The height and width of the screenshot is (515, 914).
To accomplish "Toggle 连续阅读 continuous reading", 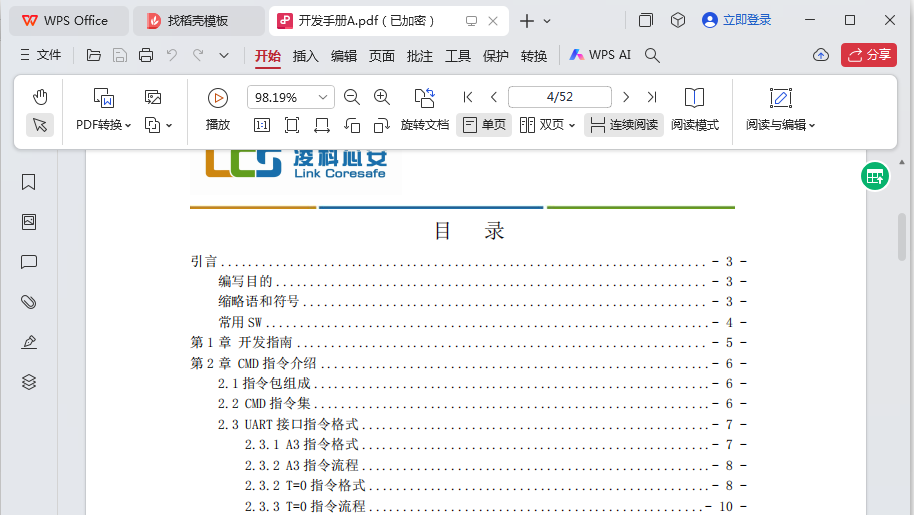I will coord(624,125).
